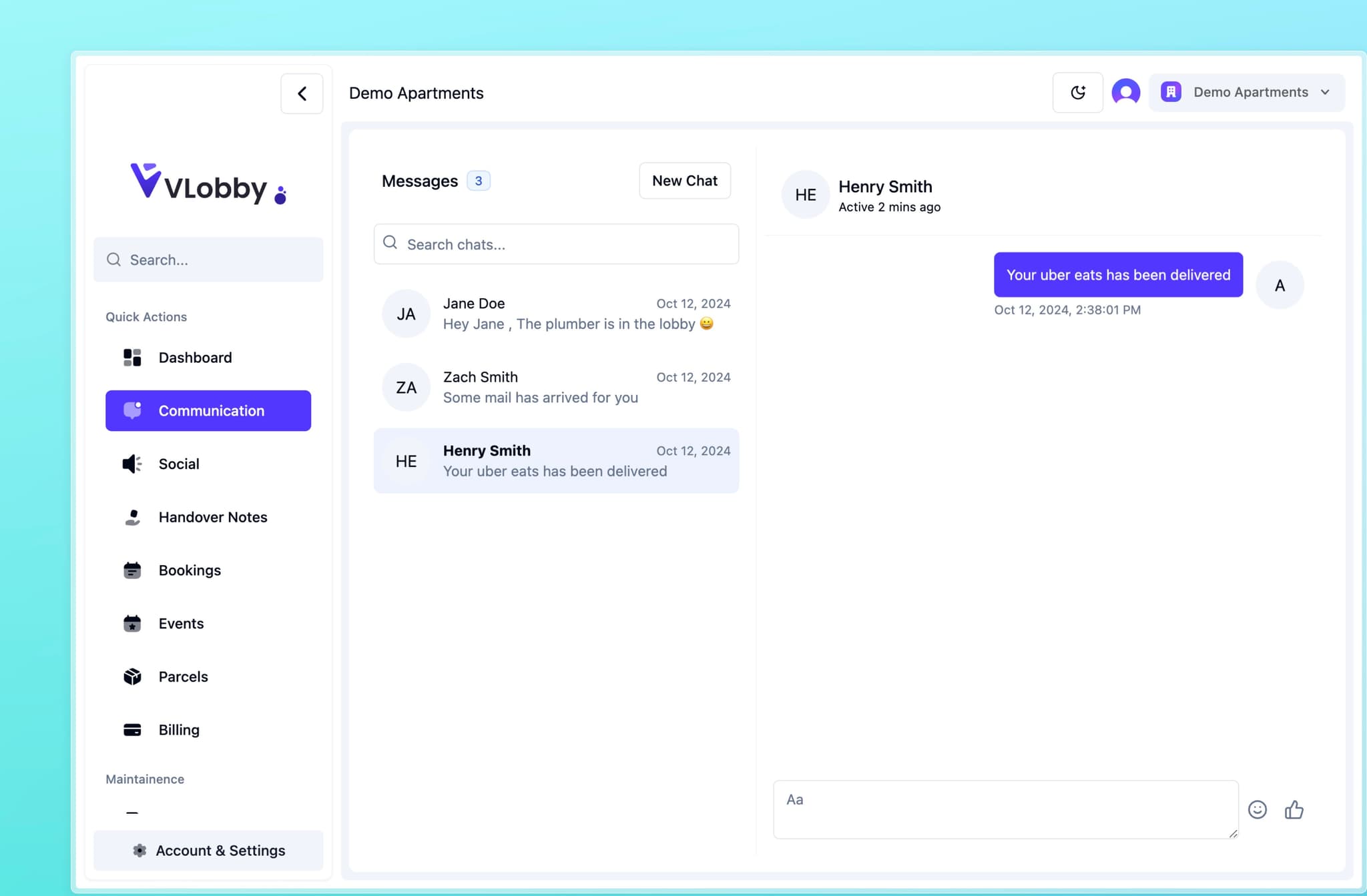This screenshot has width=1367, height=896.
Task: Focus the Aa message input box
Action: coord(1006,809)
